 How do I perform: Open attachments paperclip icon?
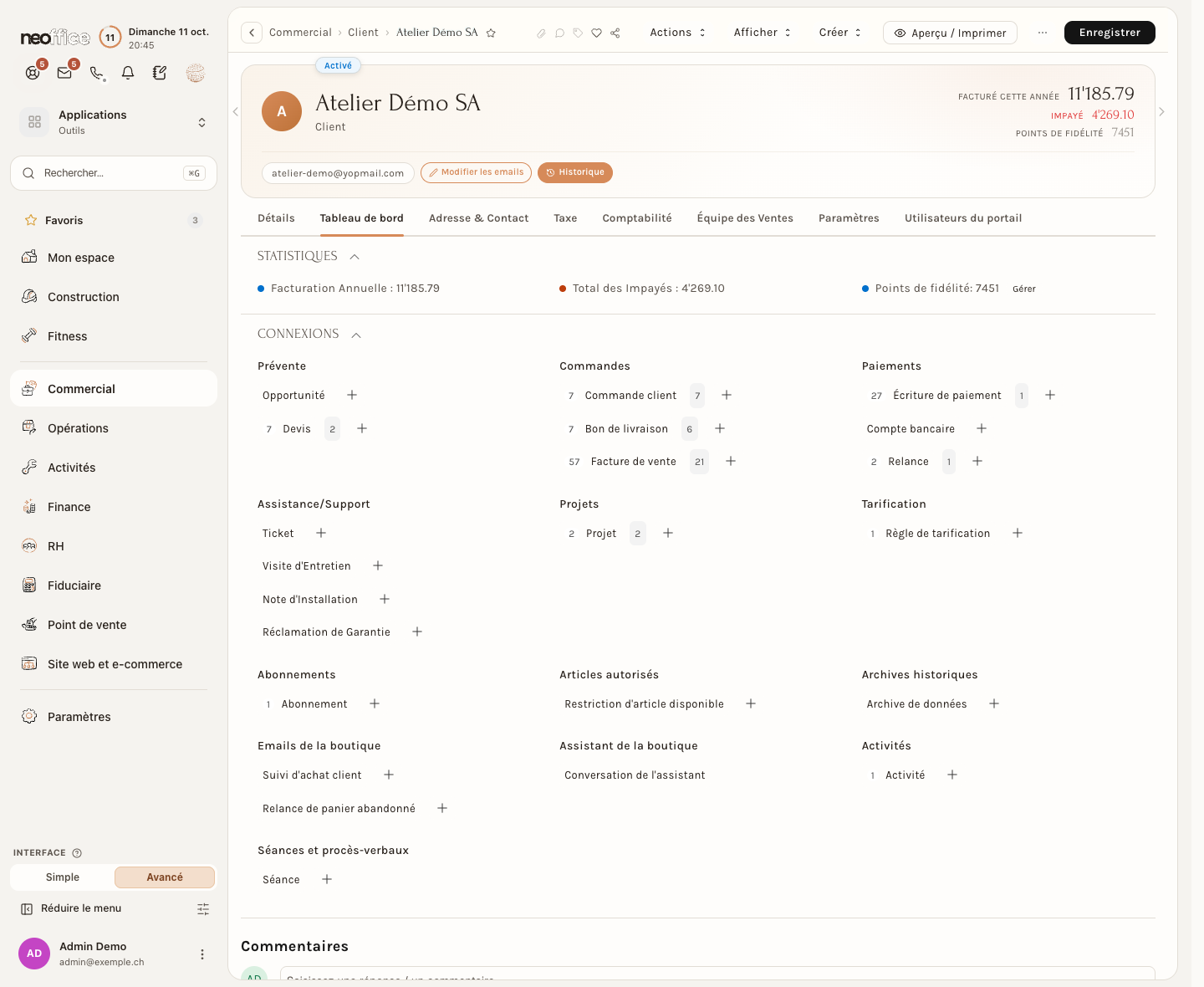coord(541,33)
